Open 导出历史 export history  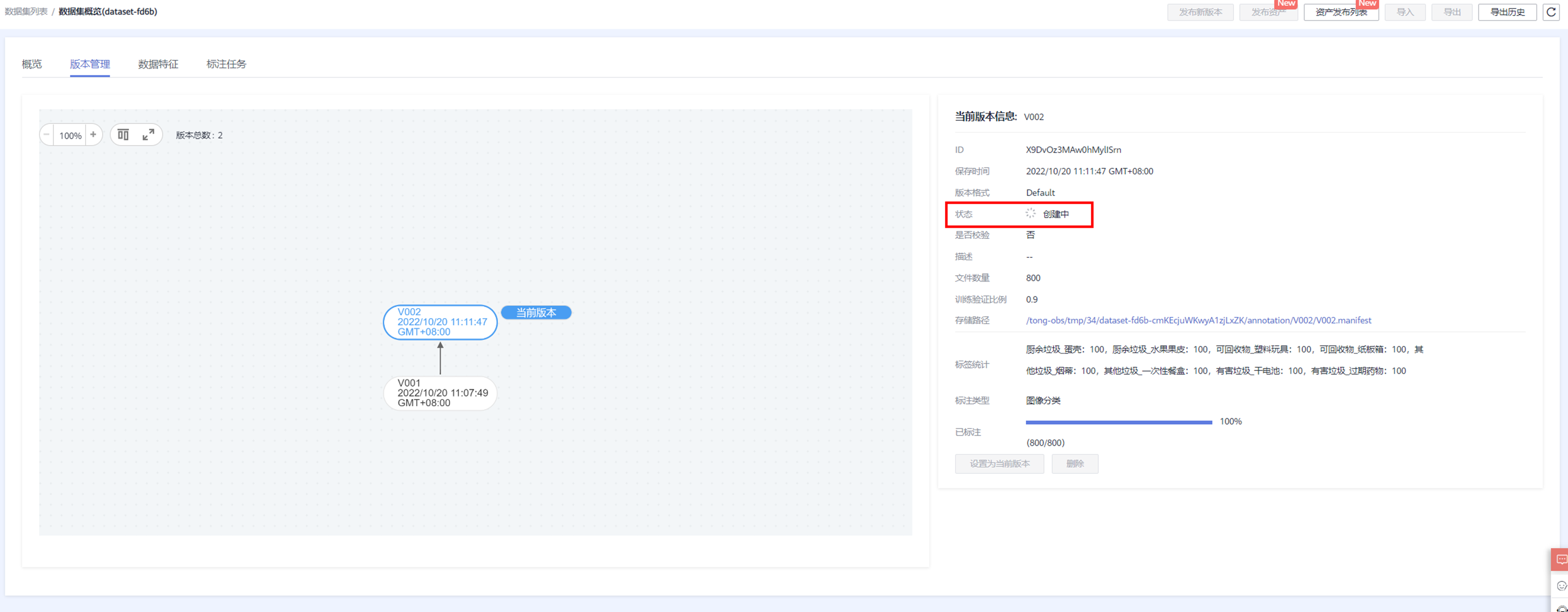coord(1507,12)
